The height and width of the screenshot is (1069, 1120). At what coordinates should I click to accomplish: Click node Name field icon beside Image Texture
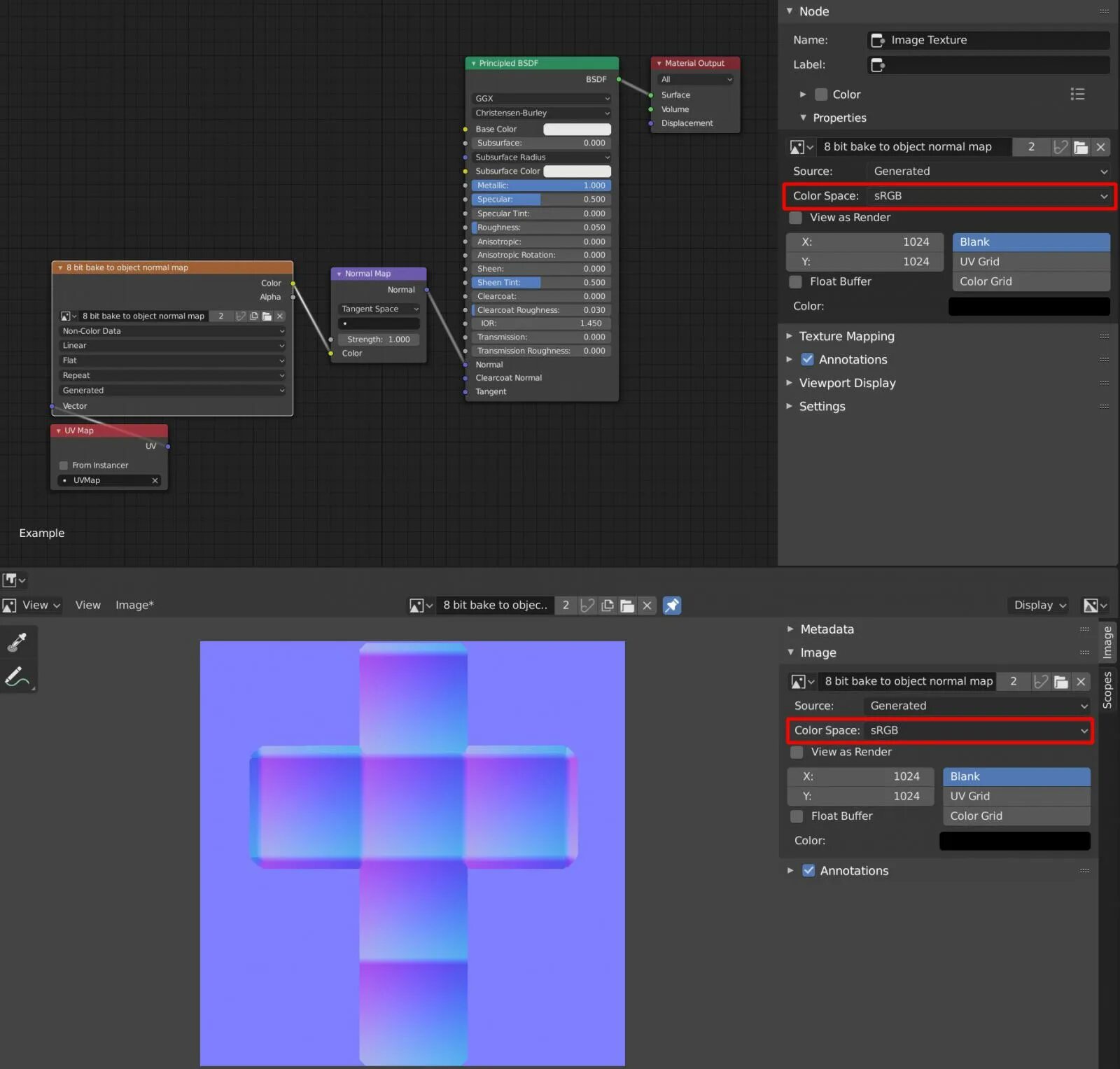click(x=878, y=41)
